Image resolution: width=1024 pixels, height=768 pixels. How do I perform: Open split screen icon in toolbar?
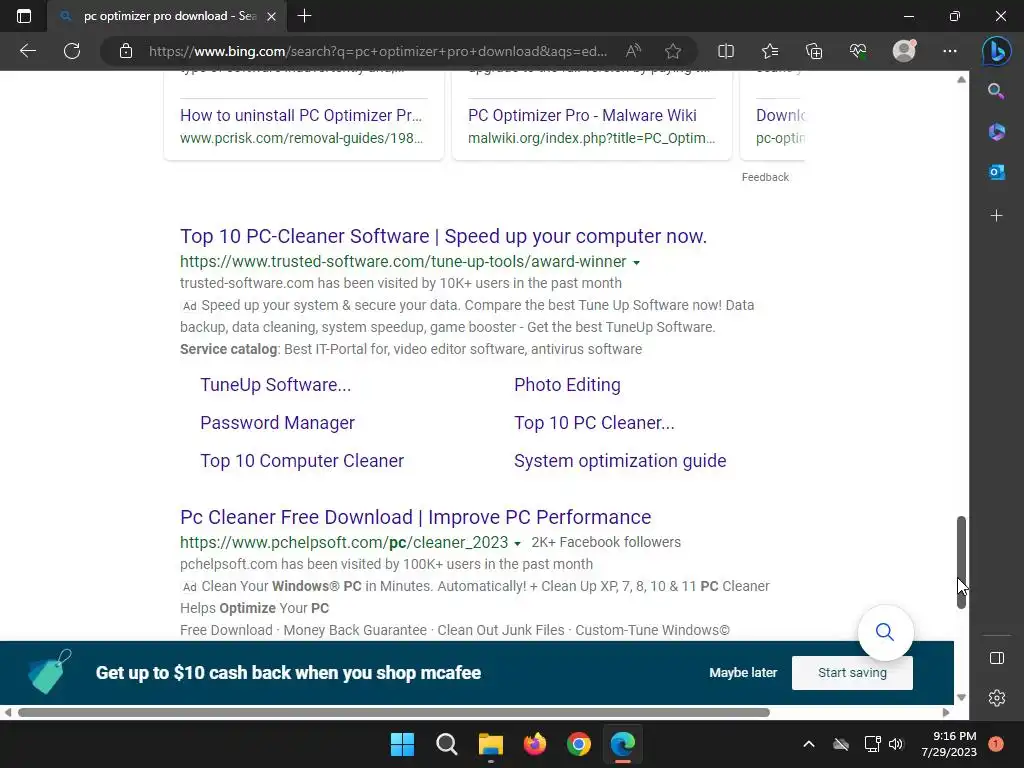[726, 51]
